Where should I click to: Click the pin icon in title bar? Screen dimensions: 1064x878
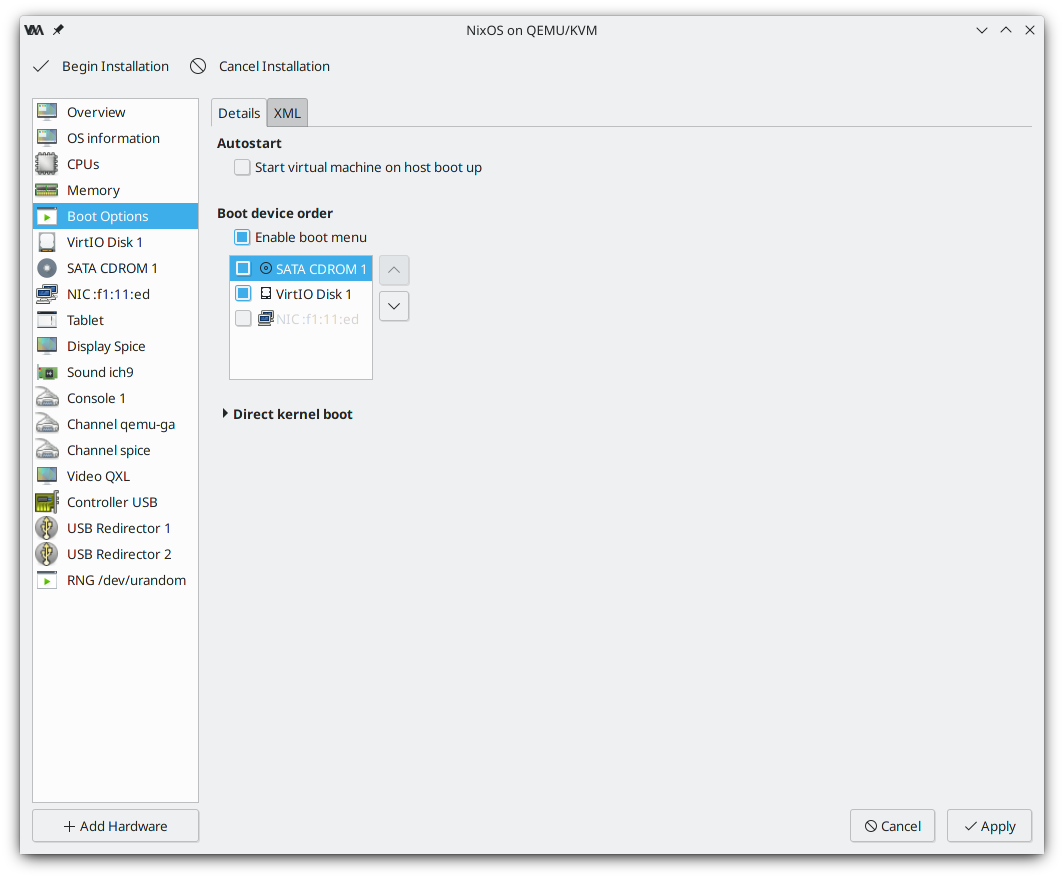58,30
